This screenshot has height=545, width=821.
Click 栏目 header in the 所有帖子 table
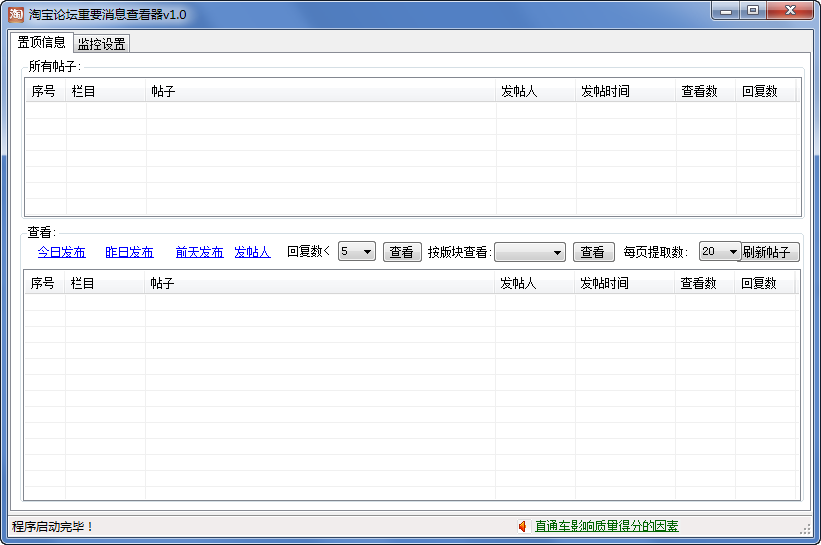[106, 91]
